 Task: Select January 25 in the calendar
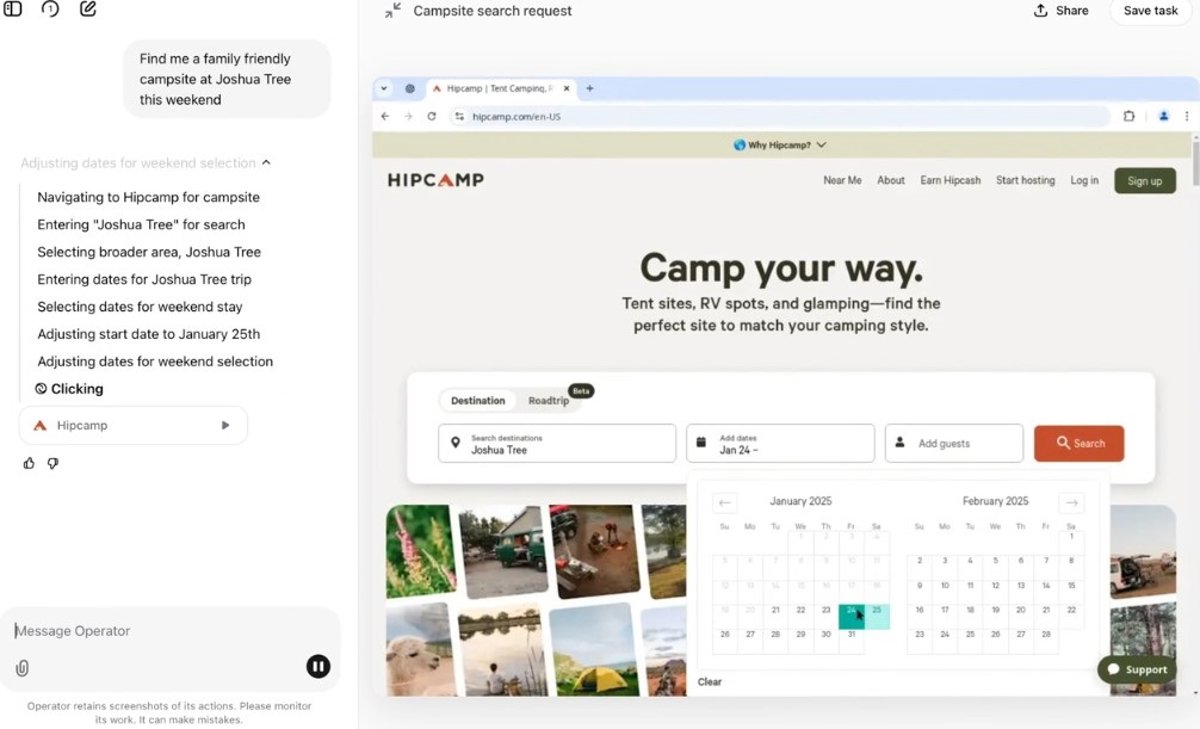pos(877,610)
